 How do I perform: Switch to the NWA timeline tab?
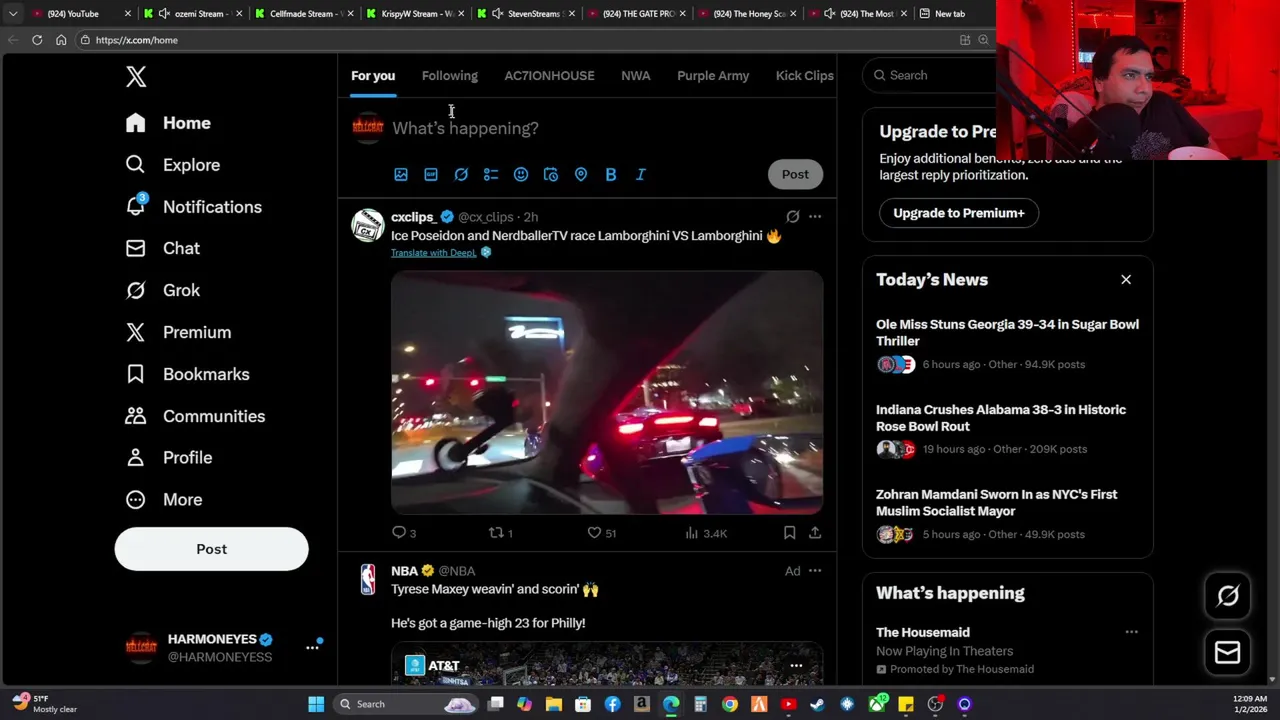click(x=635, y=76)
